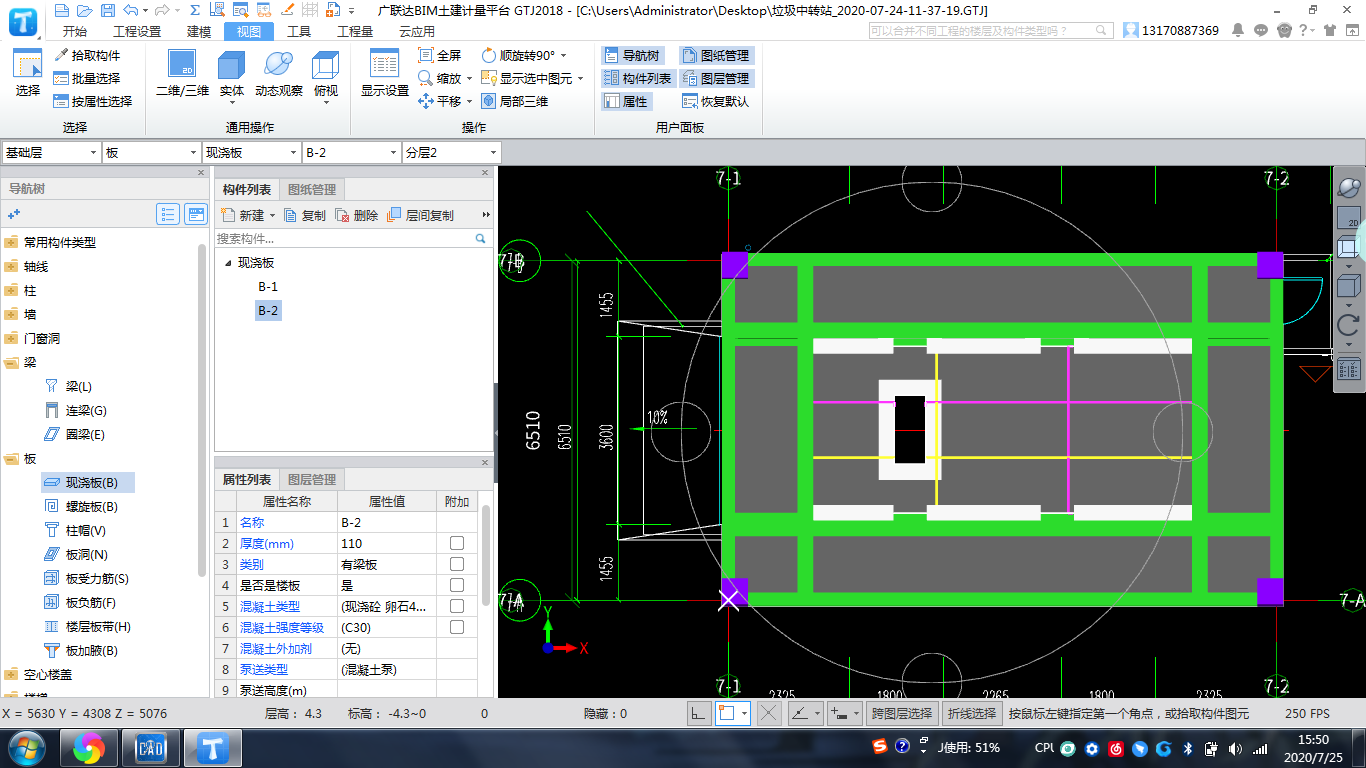Select B-1 in component list

click(268, 287)
